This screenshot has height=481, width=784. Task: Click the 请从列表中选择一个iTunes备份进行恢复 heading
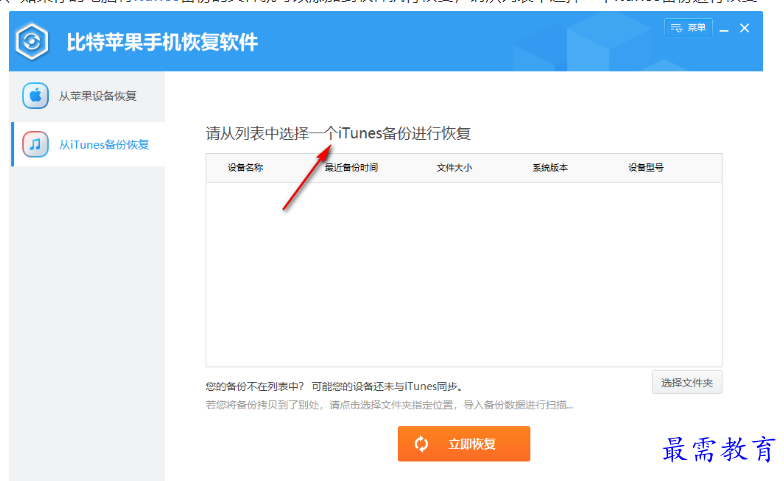338,134
